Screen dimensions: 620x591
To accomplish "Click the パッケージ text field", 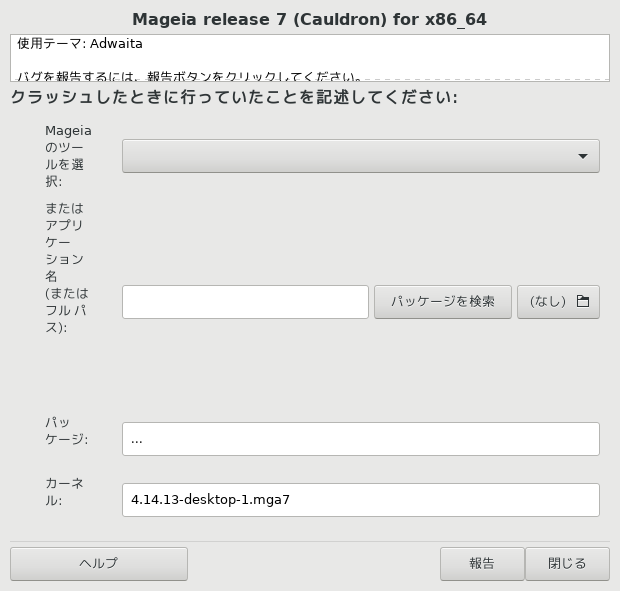I will pyautogui.click(x=361, y=439).
